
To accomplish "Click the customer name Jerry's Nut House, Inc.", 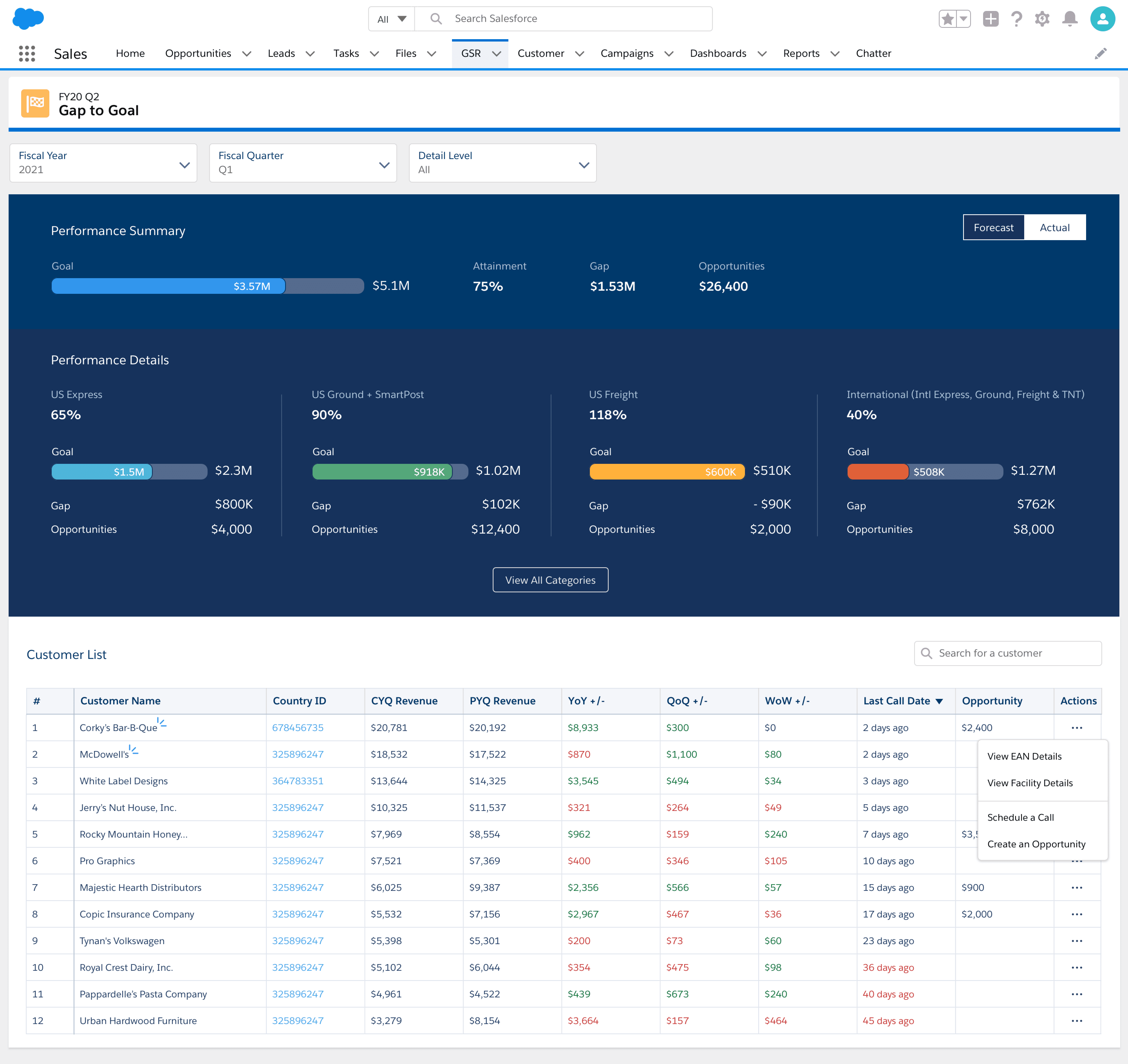I will [128, 808].
